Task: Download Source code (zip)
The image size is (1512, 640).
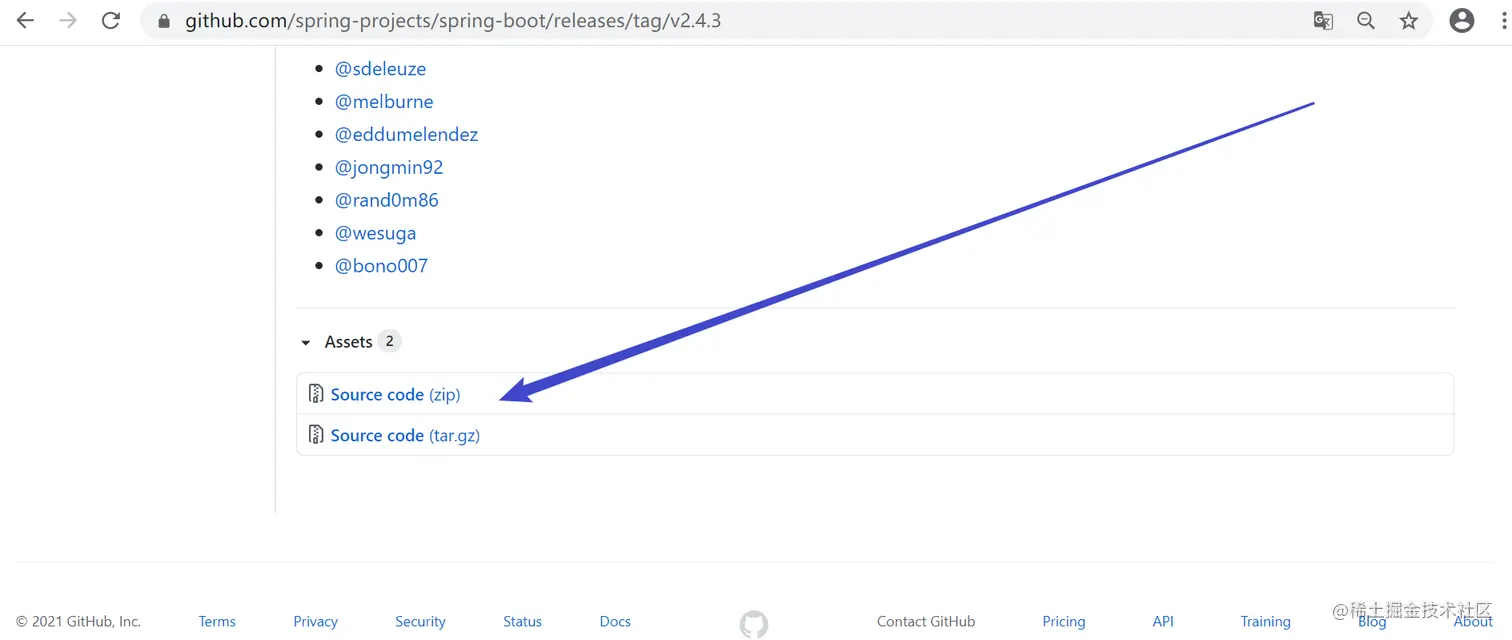Action: (395, 394)
